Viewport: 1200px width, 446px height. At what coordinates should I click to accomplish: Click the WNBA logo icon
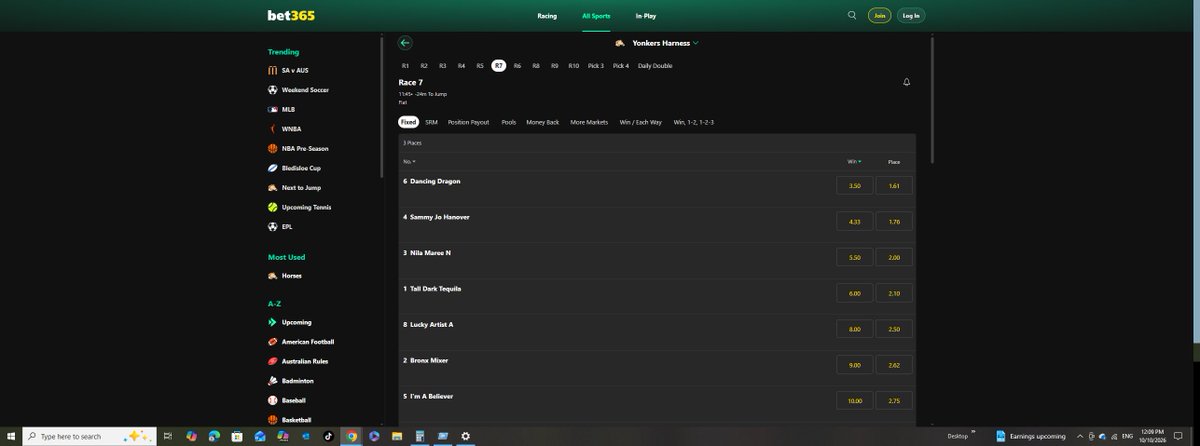pyautogui.click(x=272, y=129)
